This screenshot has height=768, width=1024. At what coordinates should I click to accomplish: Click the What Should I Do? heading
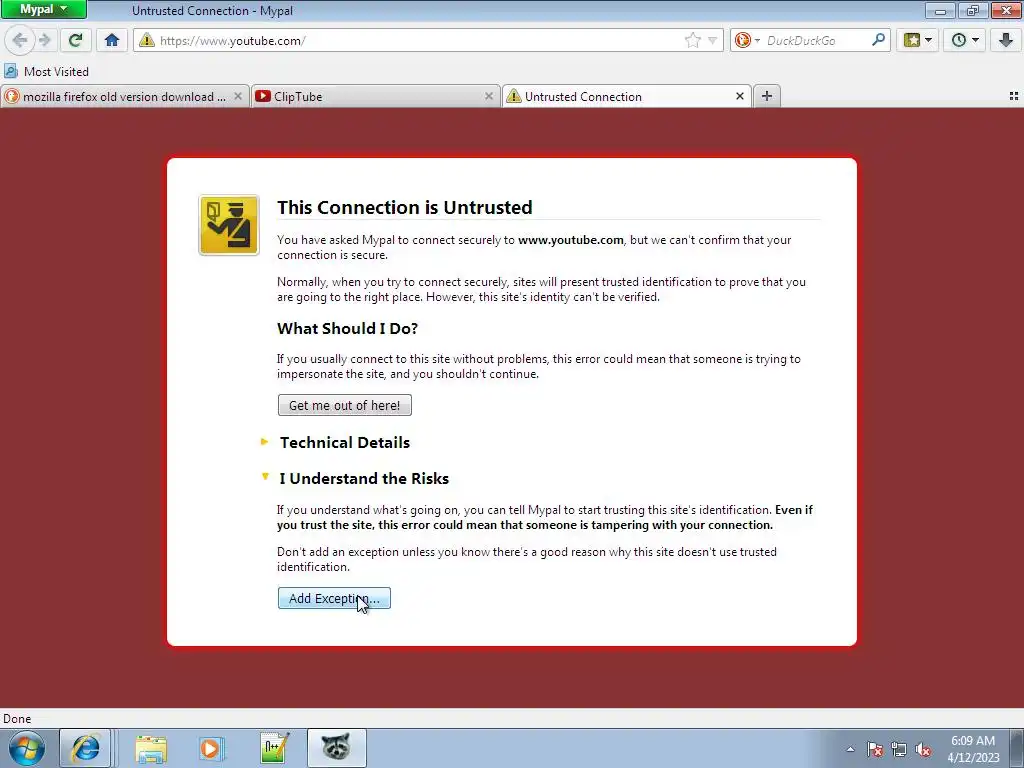[x=347, y=328]
